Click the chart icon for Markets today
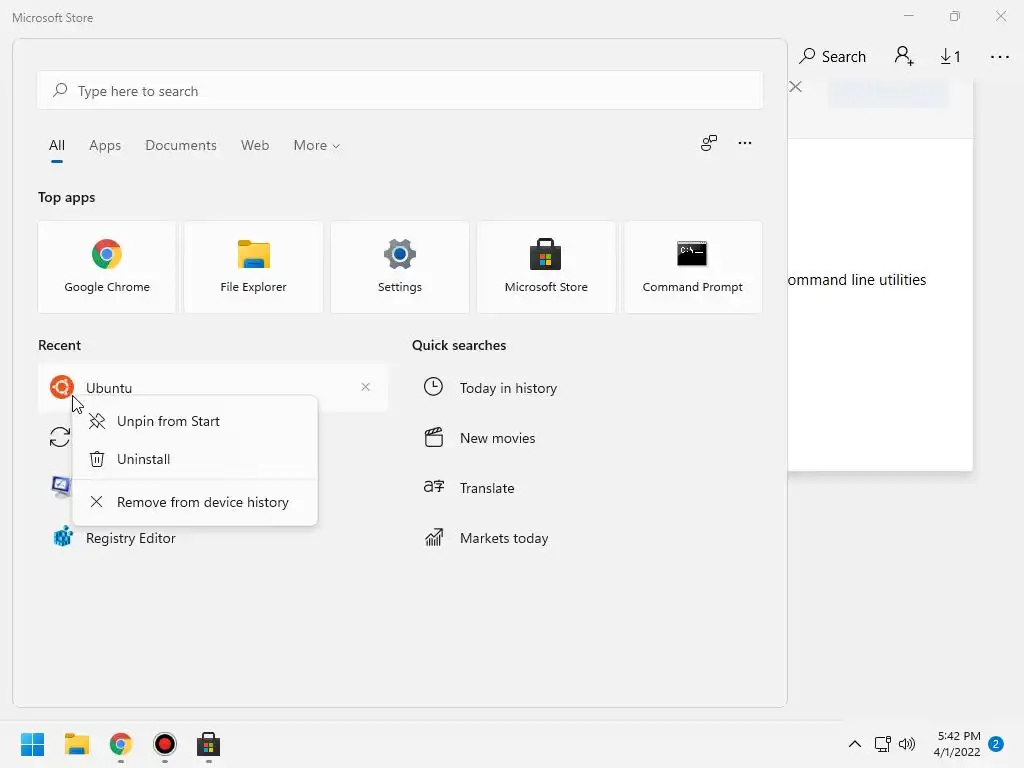The height and width of the screenshot is (768, 1024). (434, 537)
